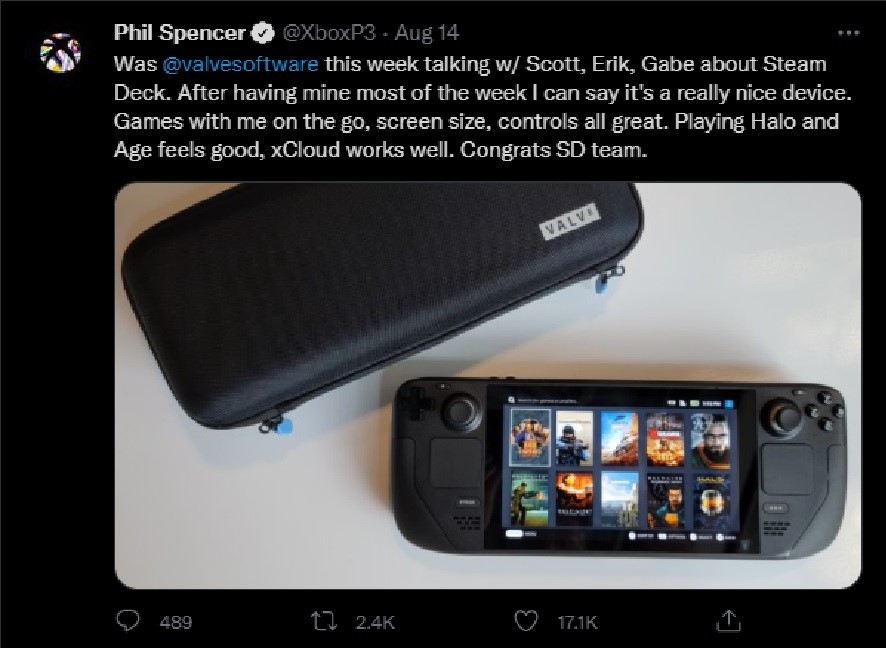Viewport: 886px width, 648px height.
Task: Open the @XboxP3 handle link
Action: coord(328,33)
